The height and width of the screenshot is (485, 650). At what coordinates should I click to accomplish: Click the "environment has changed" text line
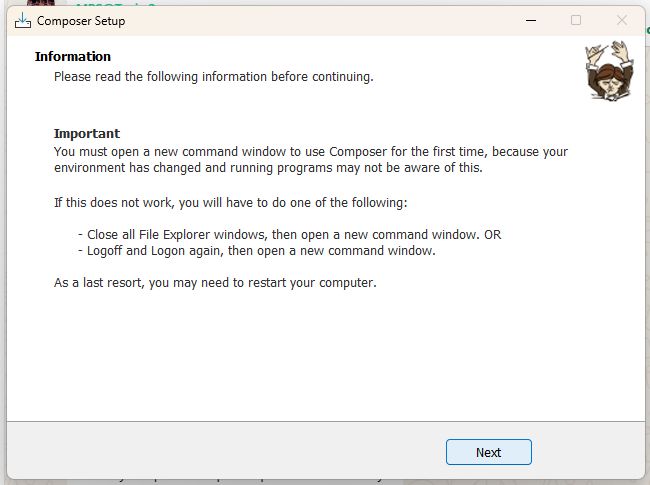(268, 168)
